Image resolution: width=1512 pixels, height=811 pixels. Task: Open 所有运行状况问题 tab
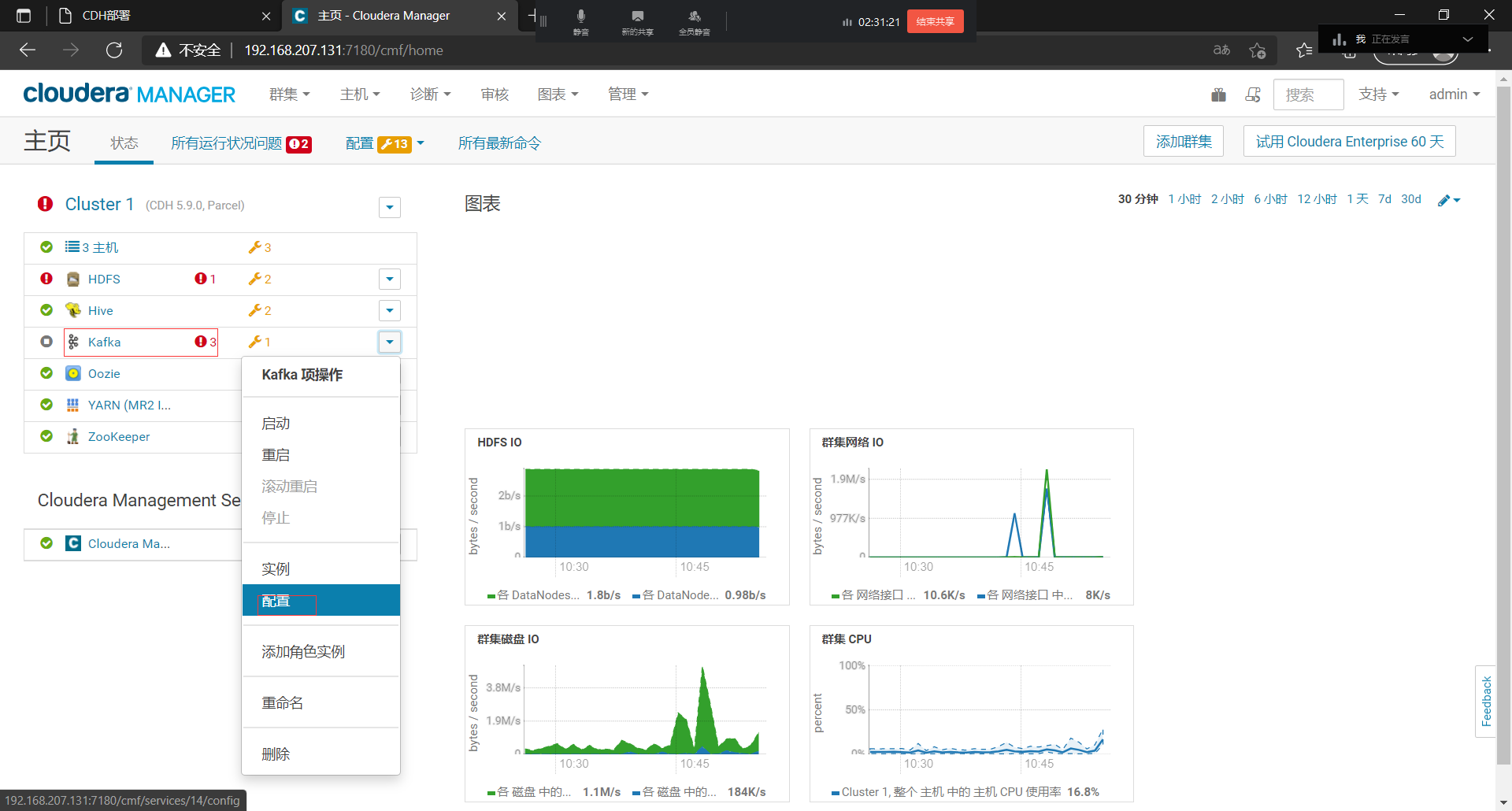point(241,143)
